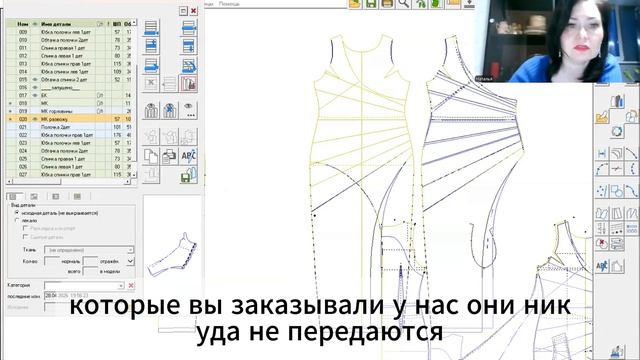Select radio option 'исходная деталь (не выкраивается)'
This screenshot has width=640, height=360.
click(x=17, y=213)
